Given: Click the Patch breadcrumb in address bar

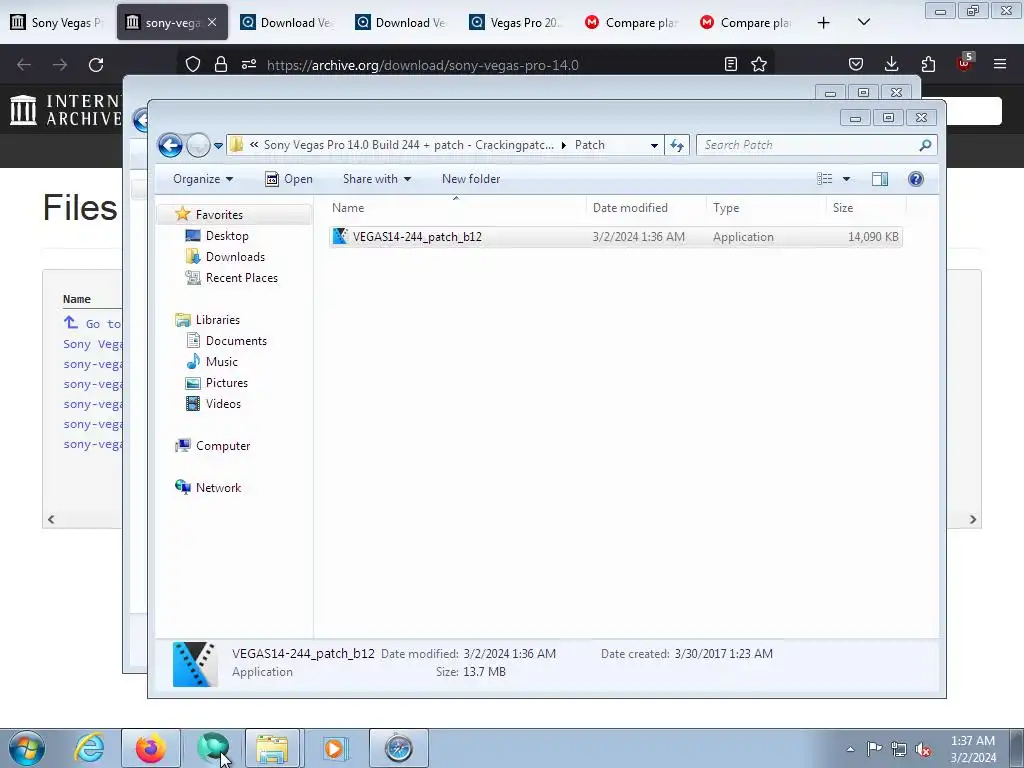Looking at the screenshot, I should 590,145.
